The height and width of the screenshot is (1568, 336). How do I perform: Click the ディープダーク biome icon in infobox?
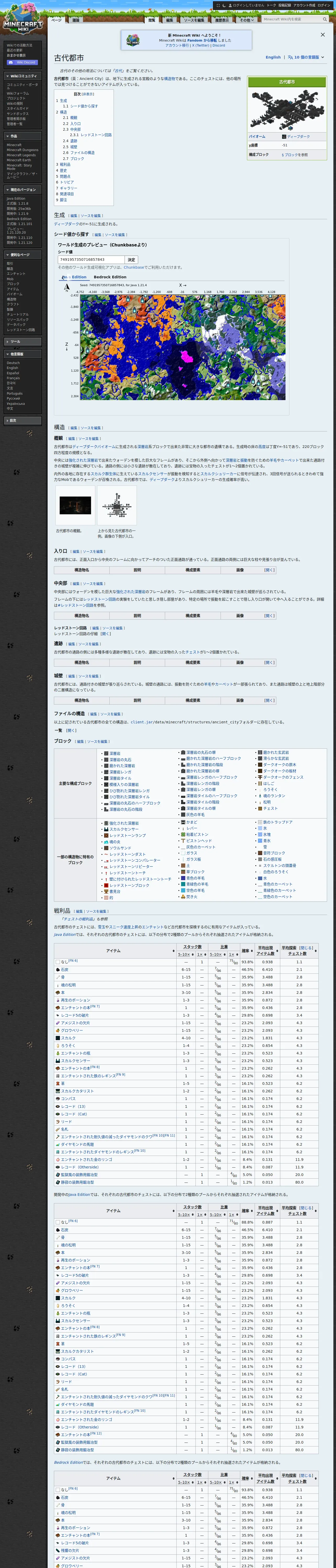[x=284, y=136]
